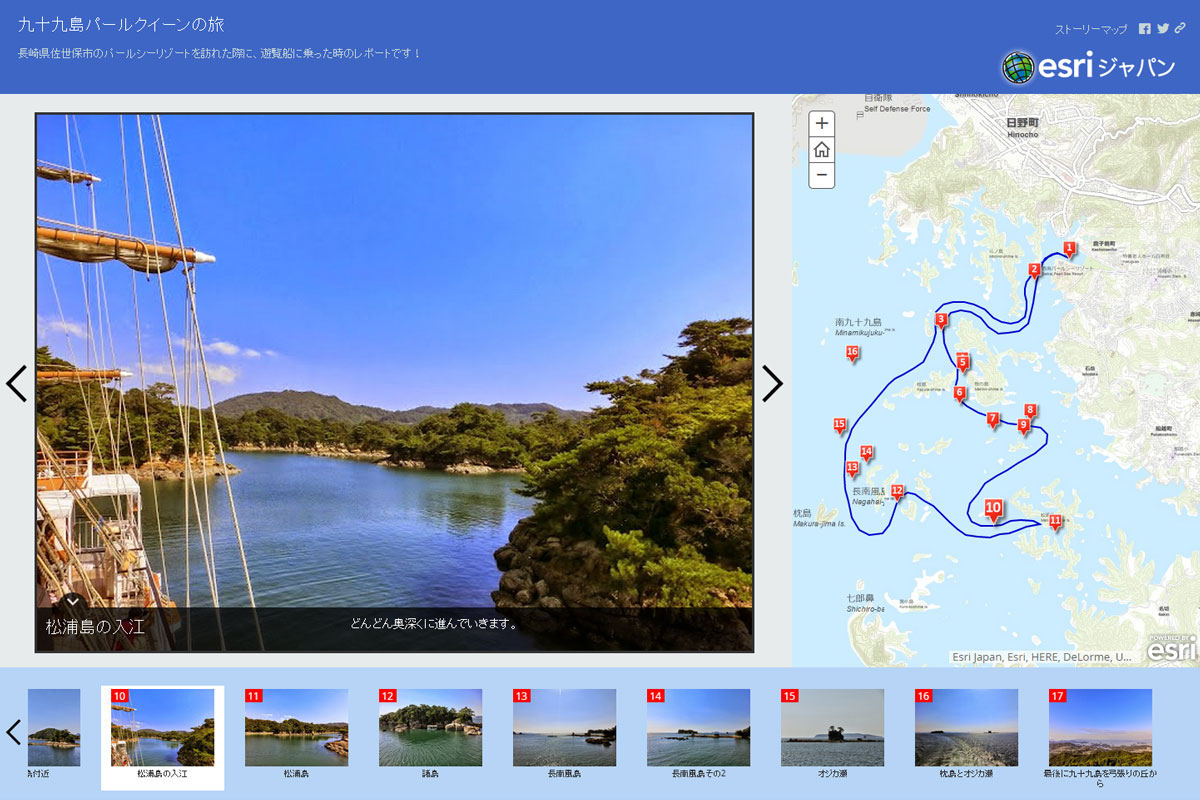
Task: Share story on Facebook
Action: point(1145,29)
